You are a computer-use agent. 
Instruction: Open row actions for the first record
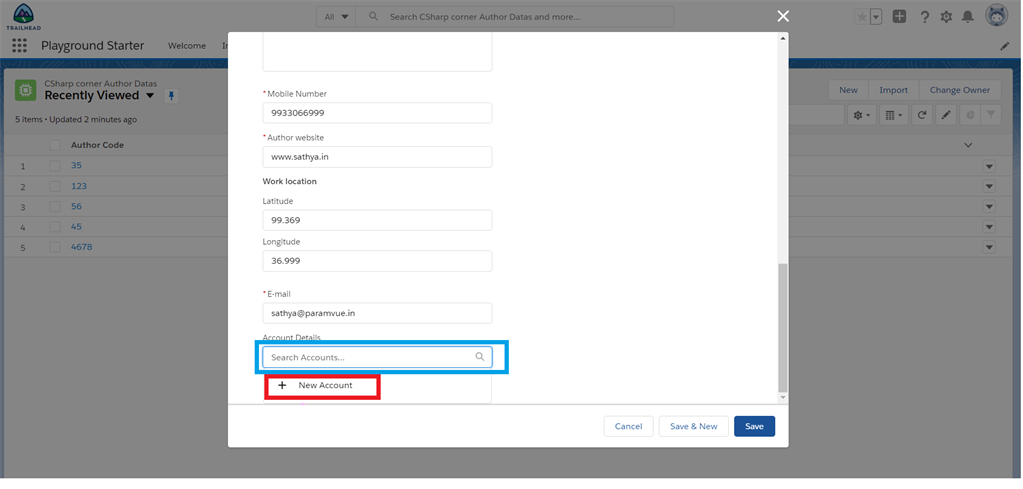coord(989,167)
